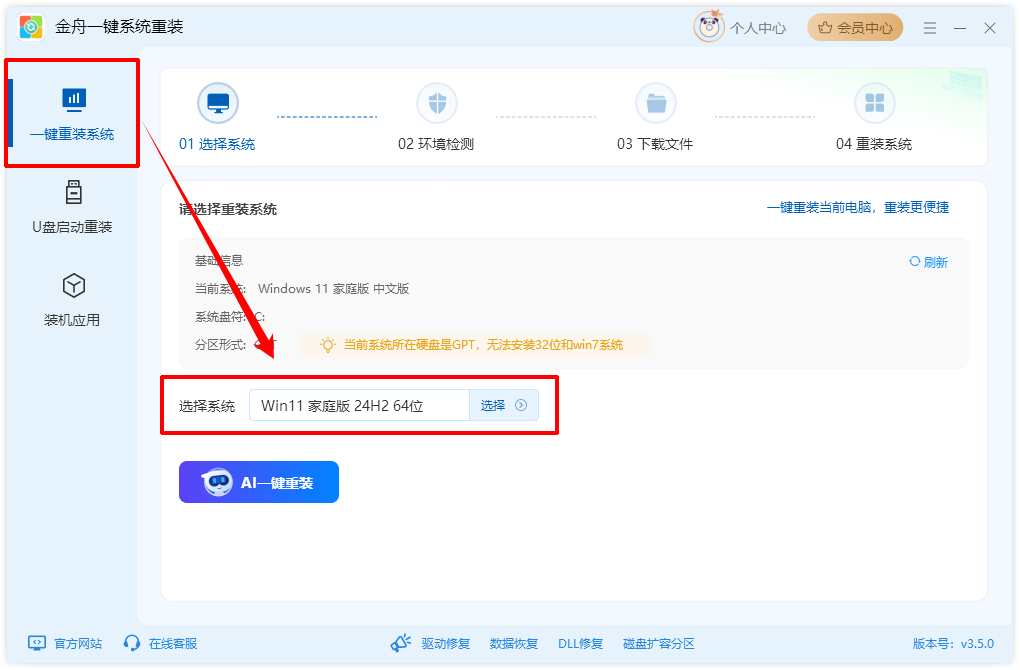Switch to U盘启动重装 tab label
Screen dimensions: 1020x670
point(72,226)
